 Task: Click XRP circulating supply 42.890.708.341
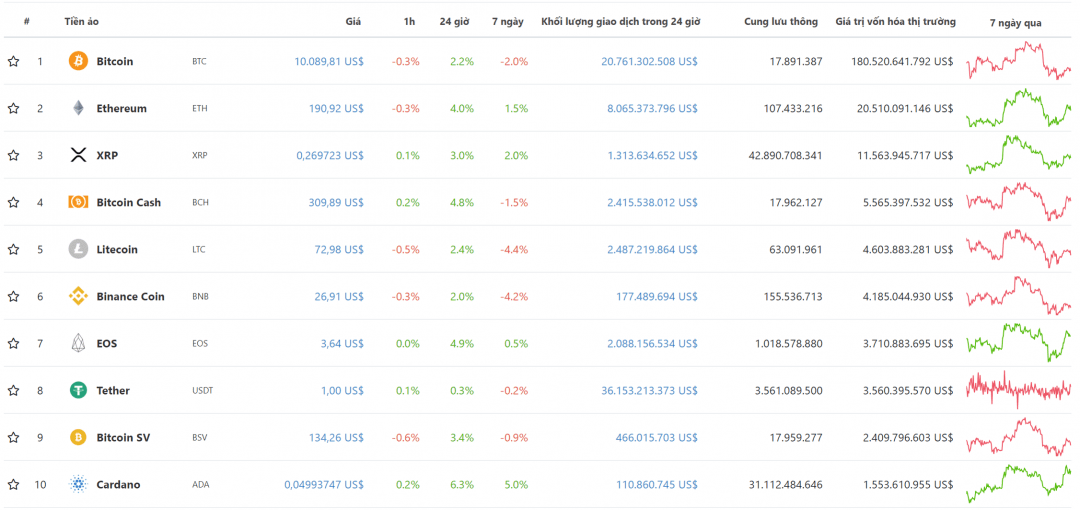click(x=785, y=155)
